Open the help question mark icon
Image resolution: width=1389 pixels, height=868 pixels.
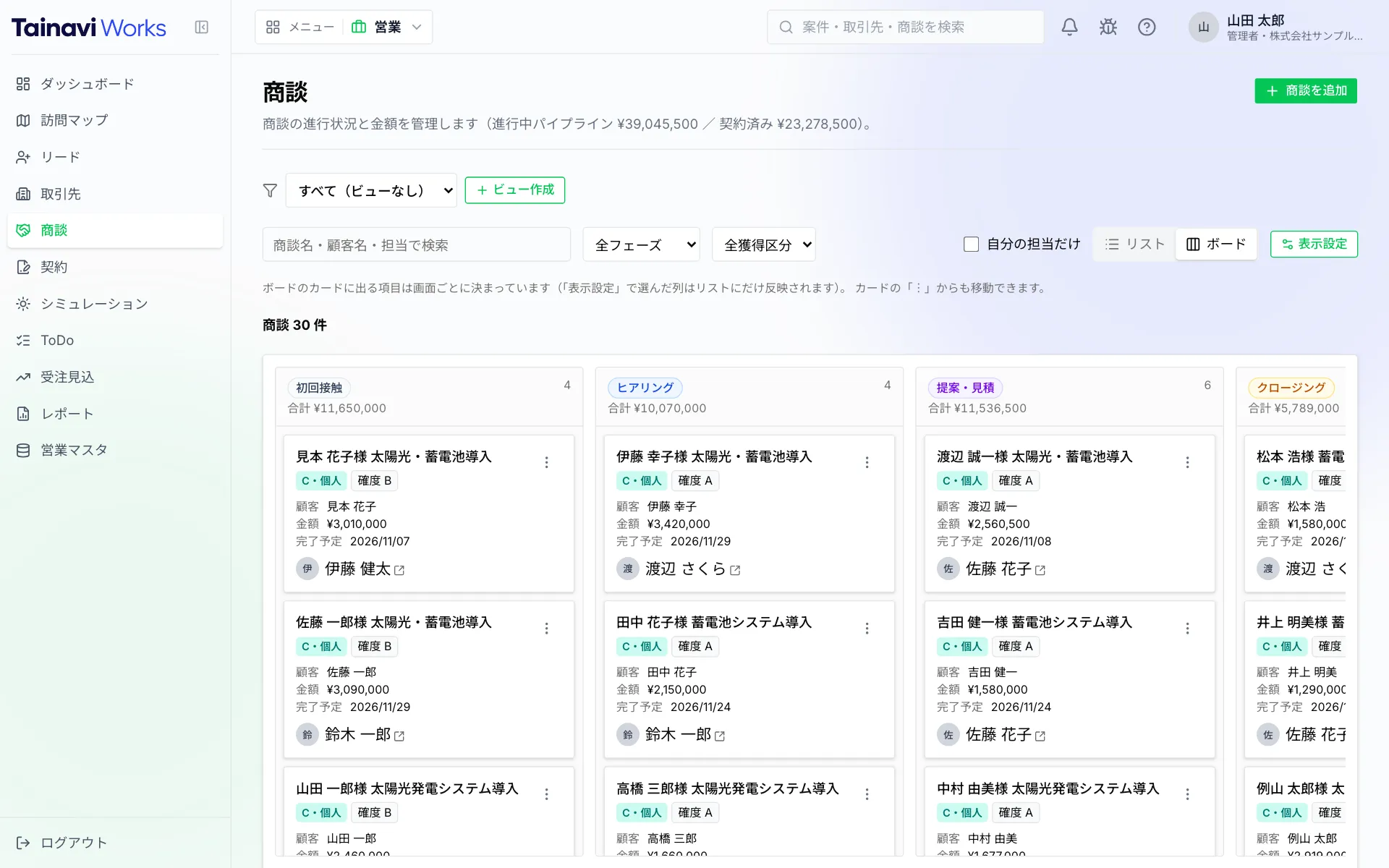(1147, 27)
